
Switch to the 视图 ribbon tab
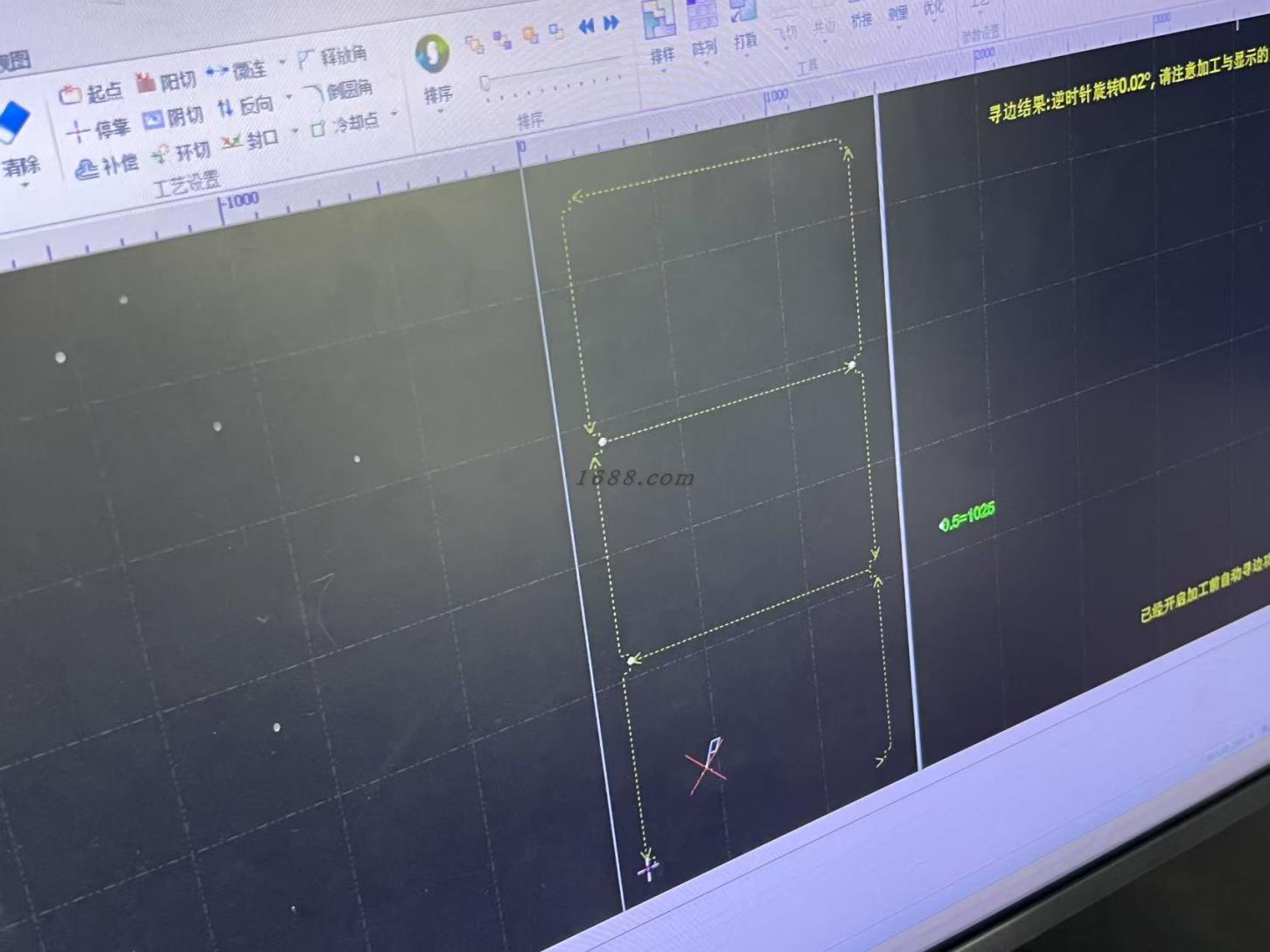click(15, 62)
